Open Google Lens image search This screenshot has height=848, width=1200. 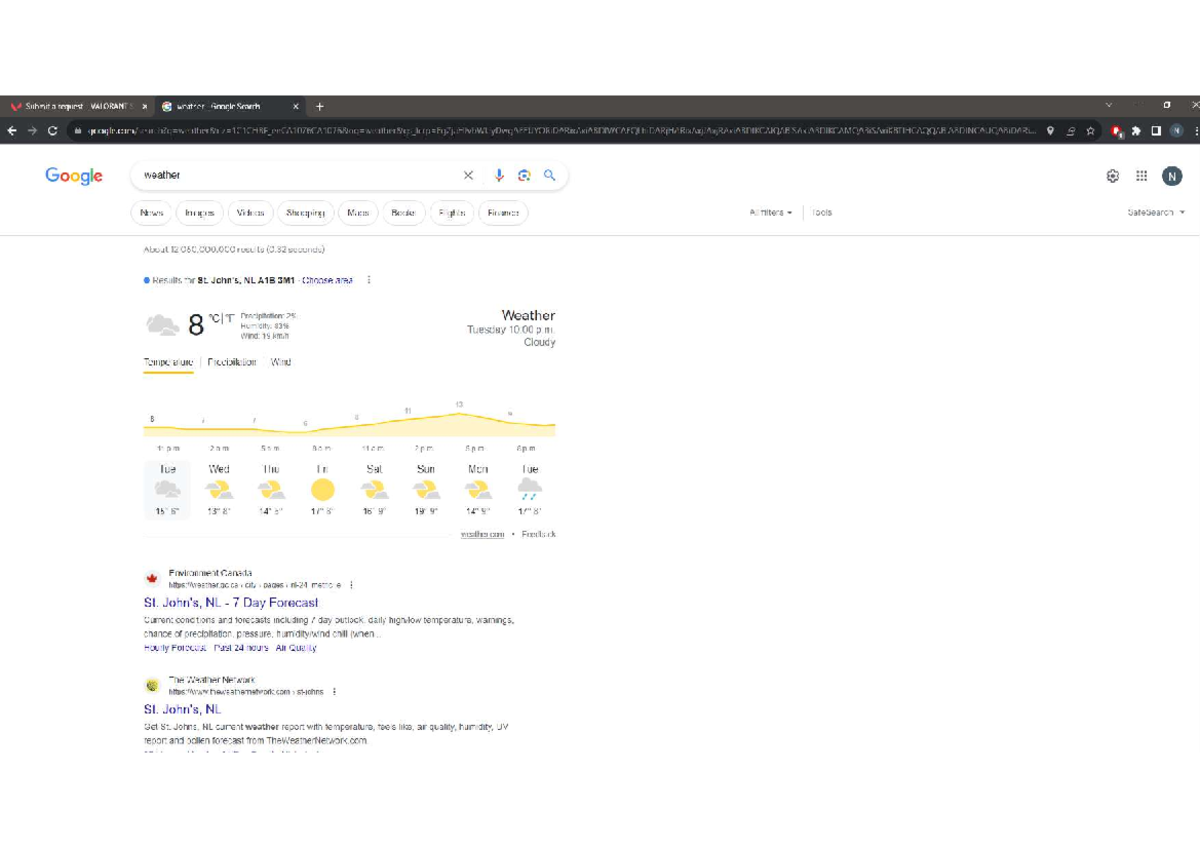point(523,176)
